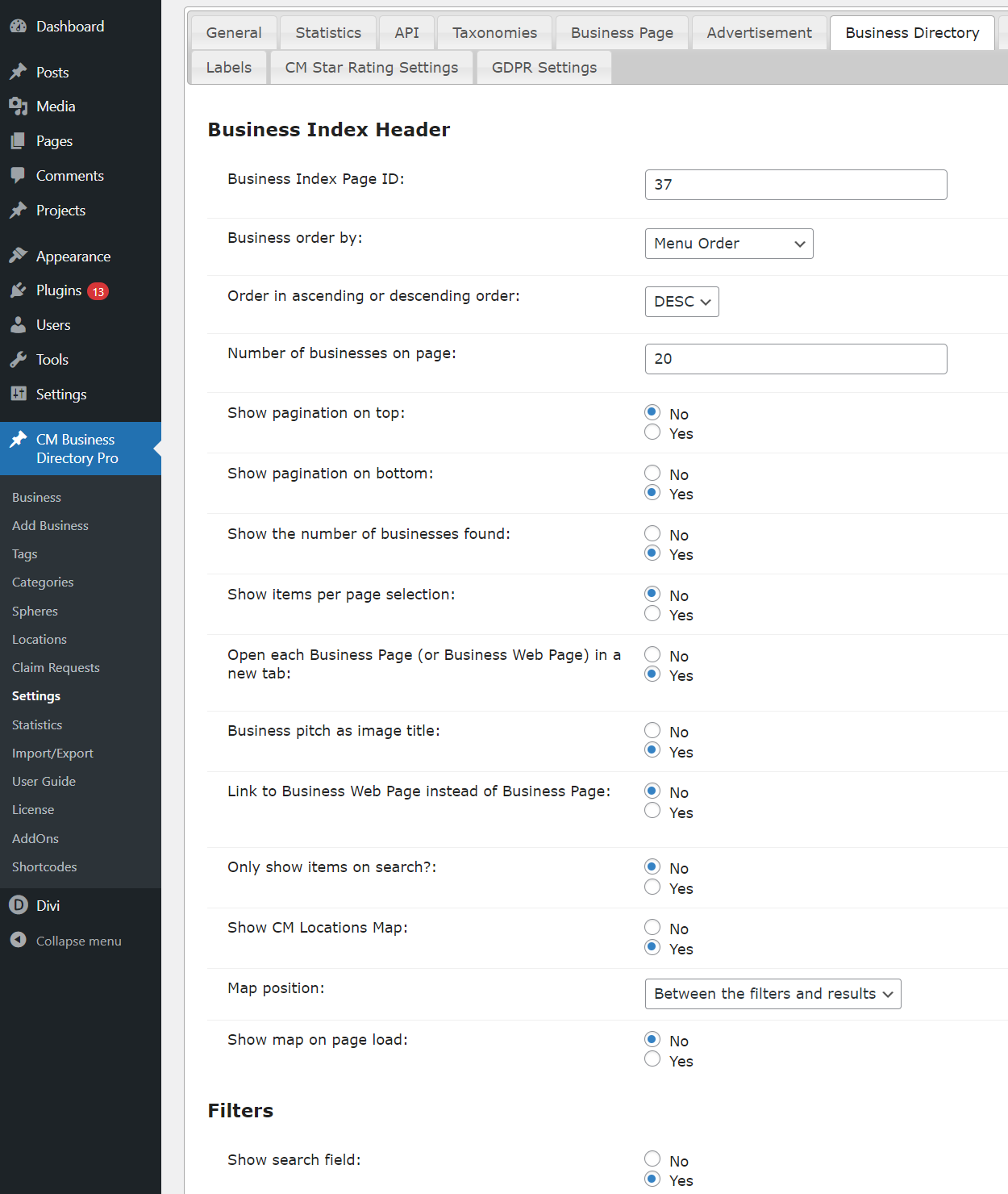Click the Business Index Page ID field
The height and width of the screenshot is (1194, 1008).
795,185
